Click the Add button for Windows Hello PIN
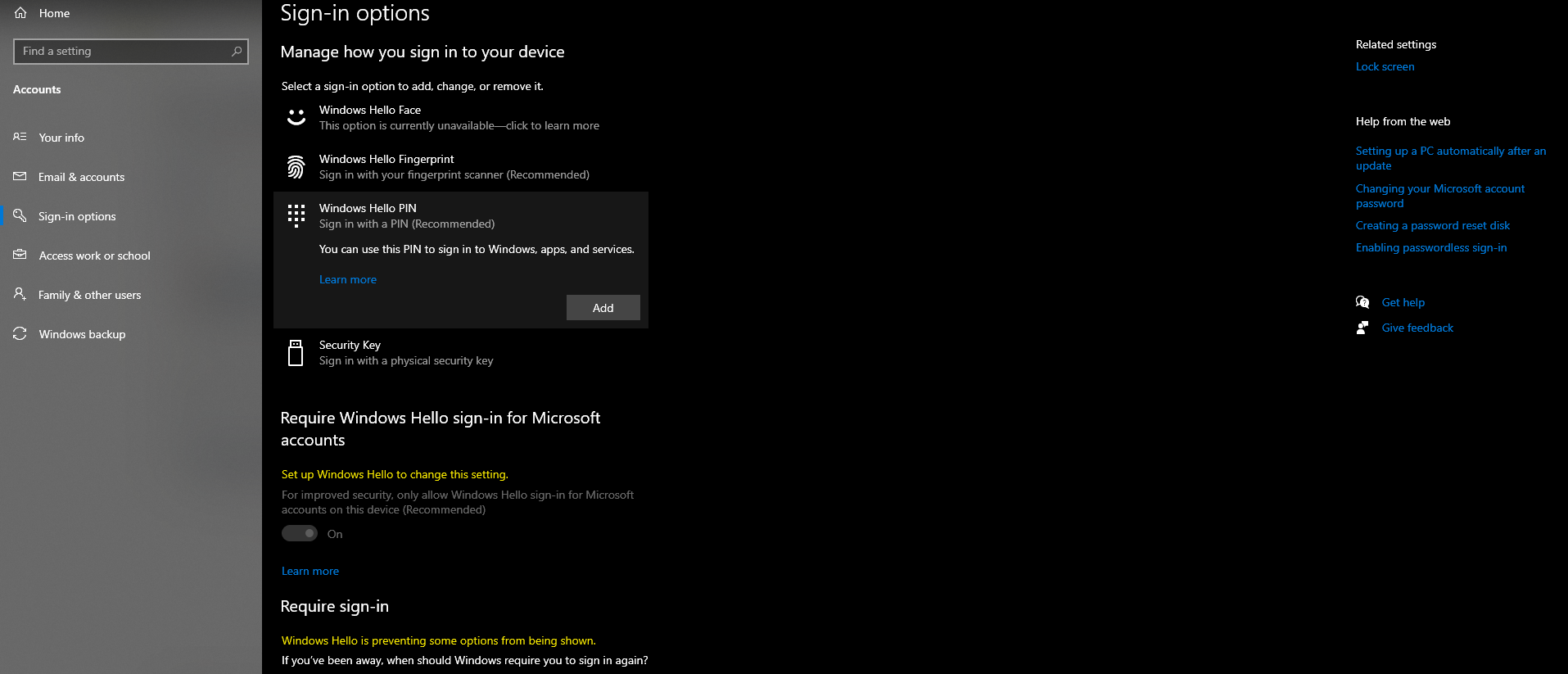Viewport: 1568px width, 674px height. point(603,307)
